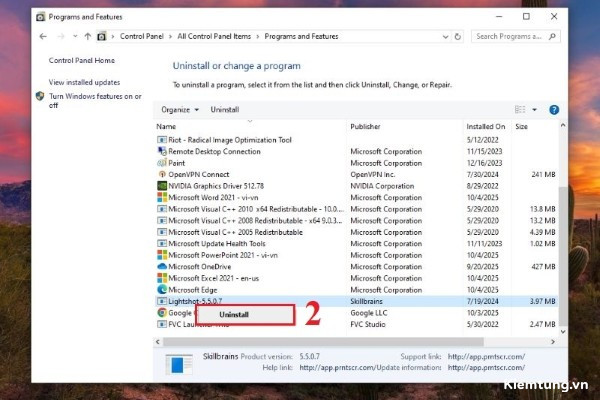Click the Control Panel breadcrumb
The width and height of the screenshot is (600, 400).
pyautogui.click(x=142, y=36)
